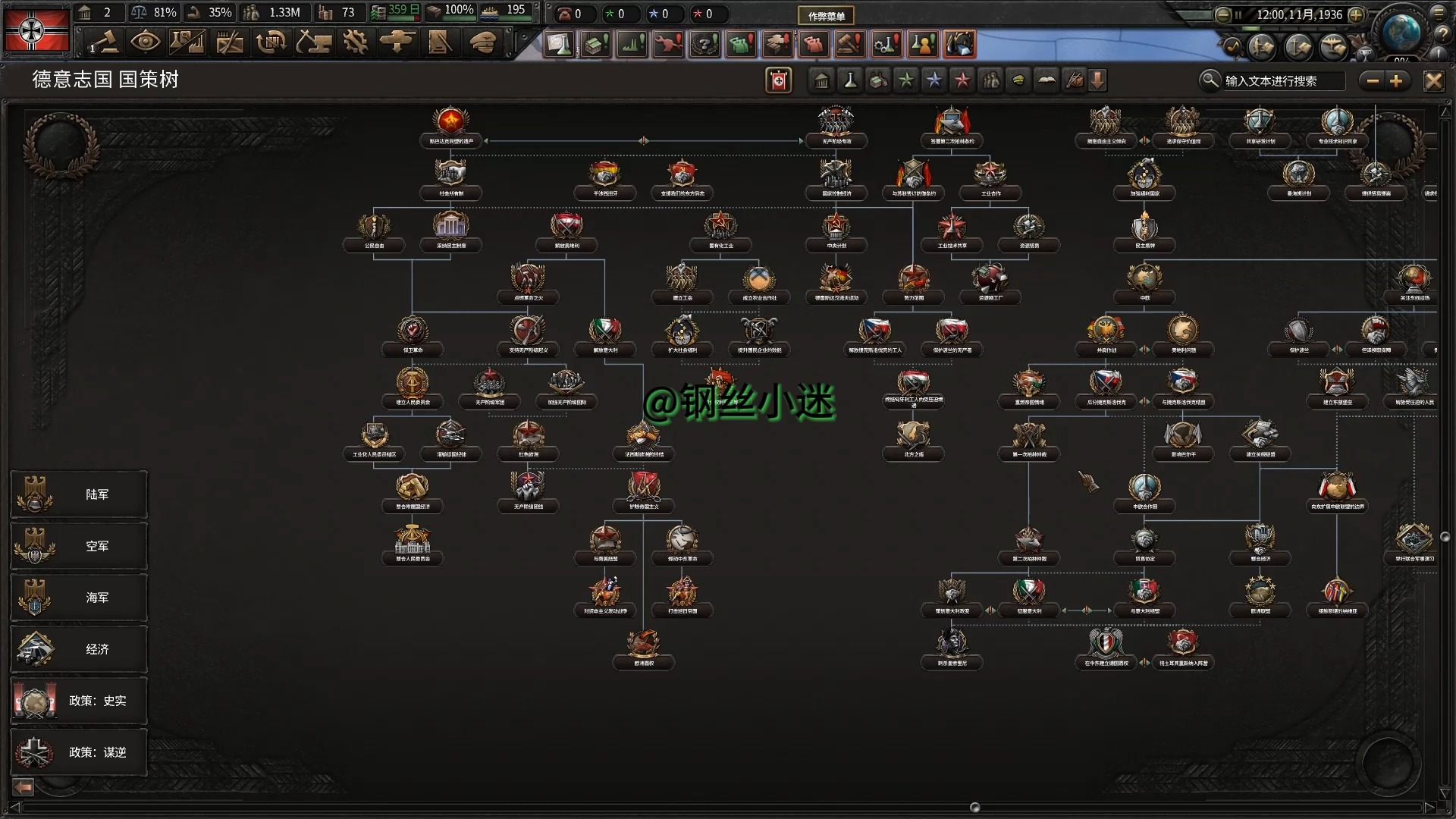Jump to the 经济 focus branch
This screenshot has width=1456, height=819.
pos(79,649)
